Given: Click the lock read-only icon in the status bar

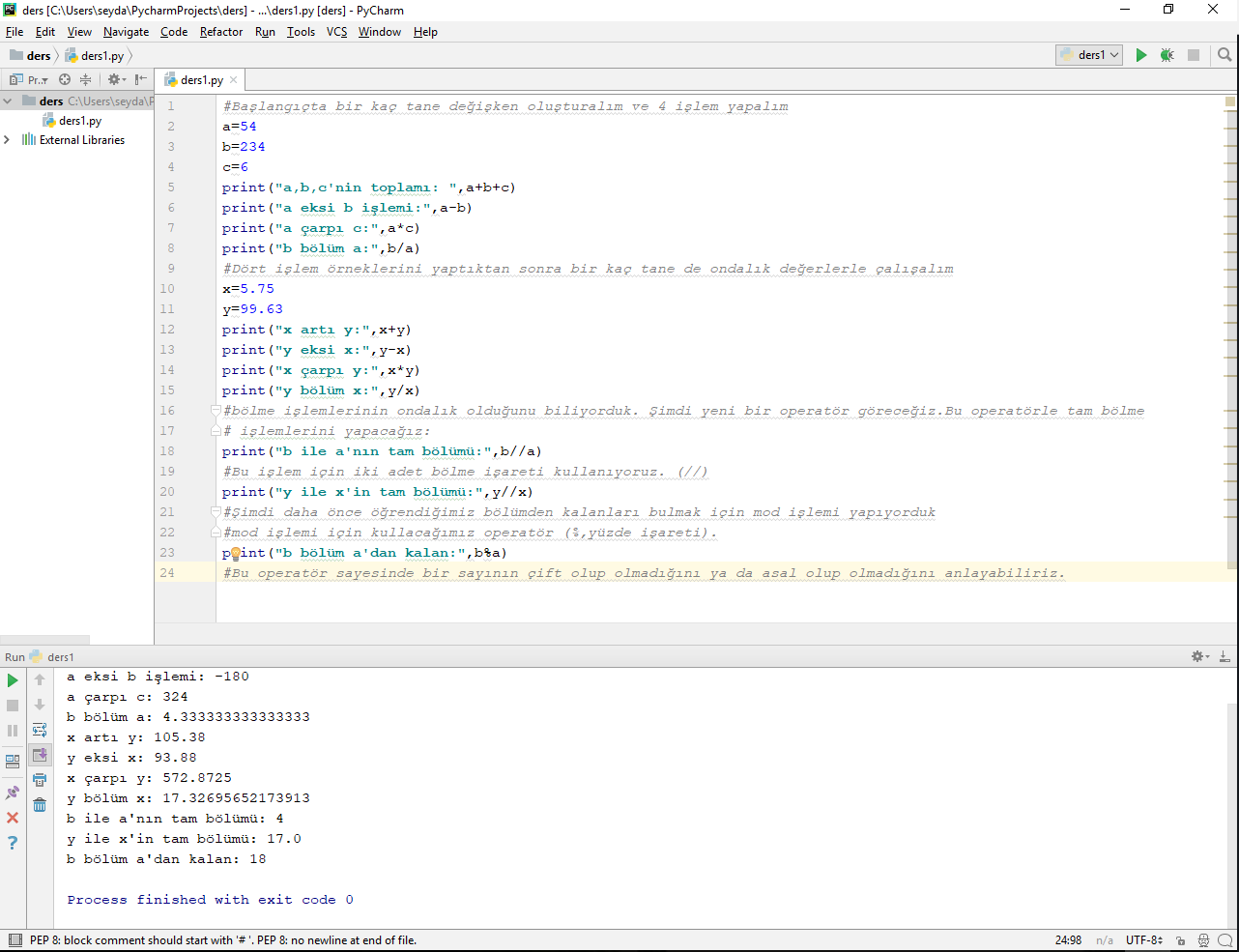Looking at the screenshot, I should tap(1181, 939).
